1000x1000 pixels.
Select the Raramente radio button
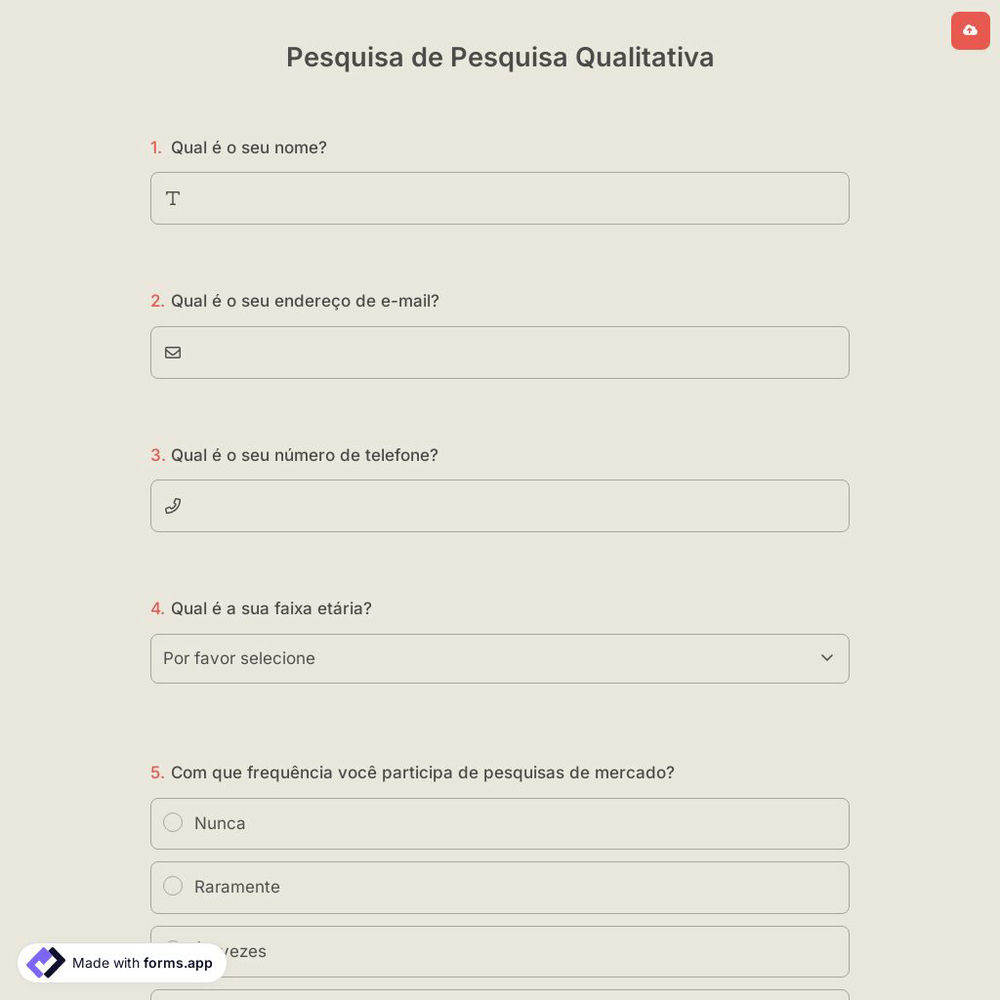pos(172,886)
